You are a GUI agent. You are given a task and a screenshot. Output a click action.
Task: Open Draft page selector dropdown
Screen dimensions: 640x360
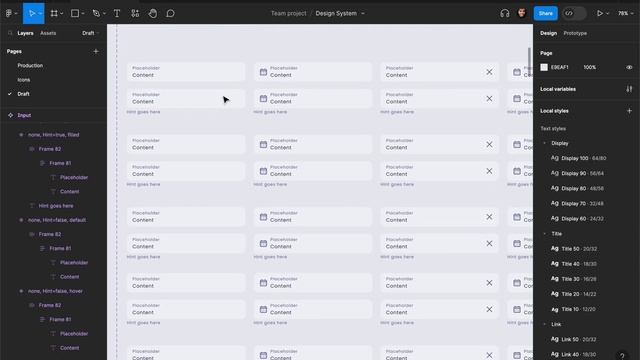pos(90,33)
